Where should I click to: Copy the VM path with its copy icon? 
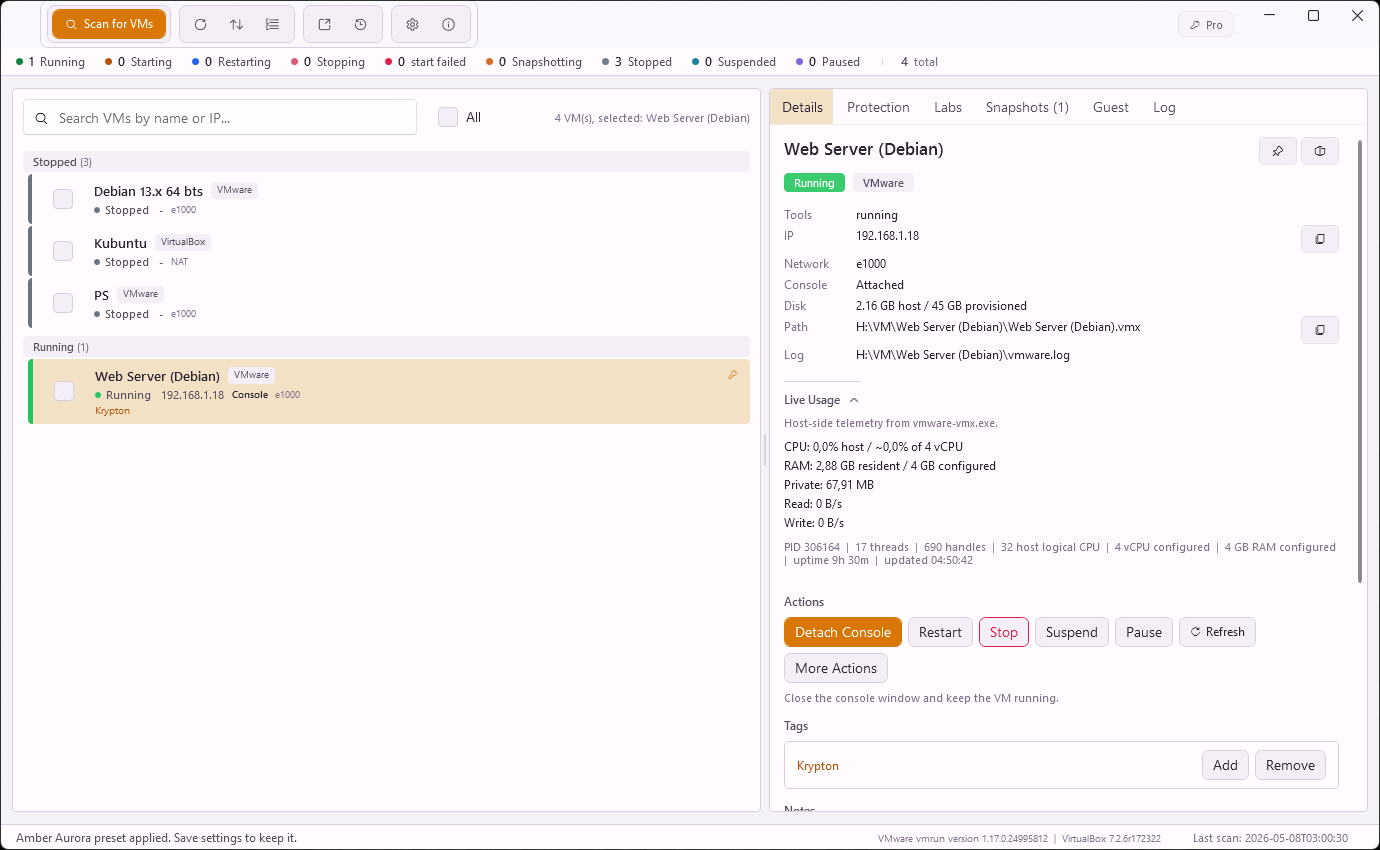pyautogui.click(x=1320, y=330)
